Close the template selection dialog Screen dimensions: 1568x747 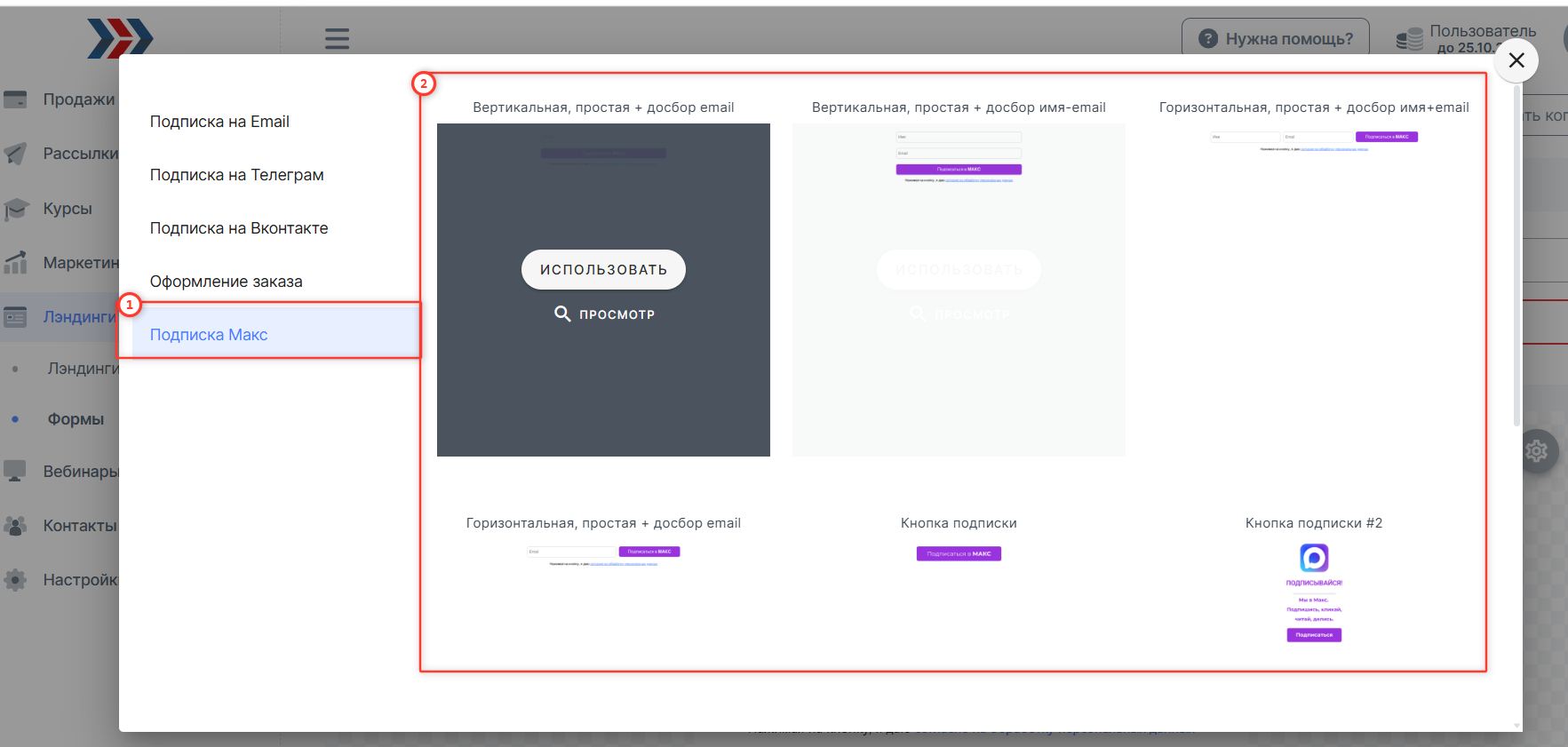coord(1516,60)
